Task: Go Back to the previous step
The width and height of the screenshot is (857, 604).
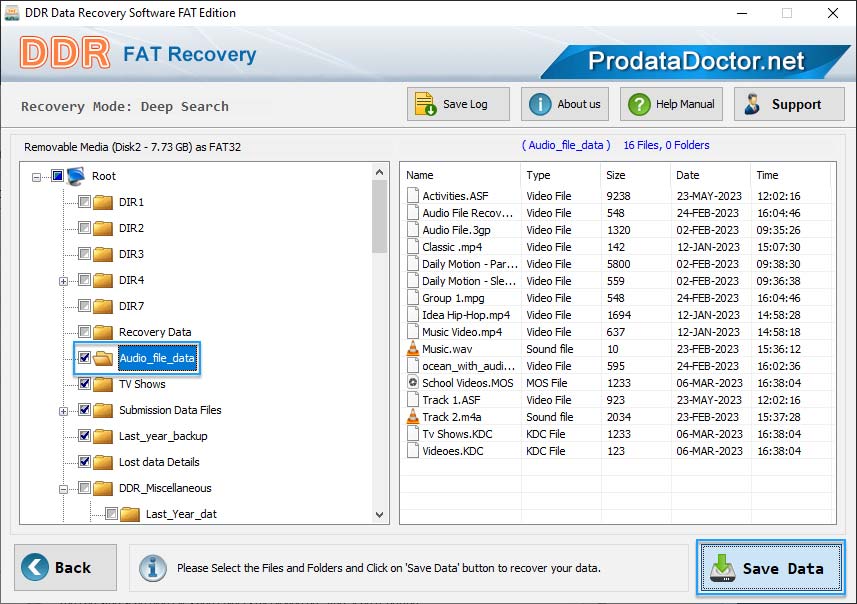Action: click(66, 567)
